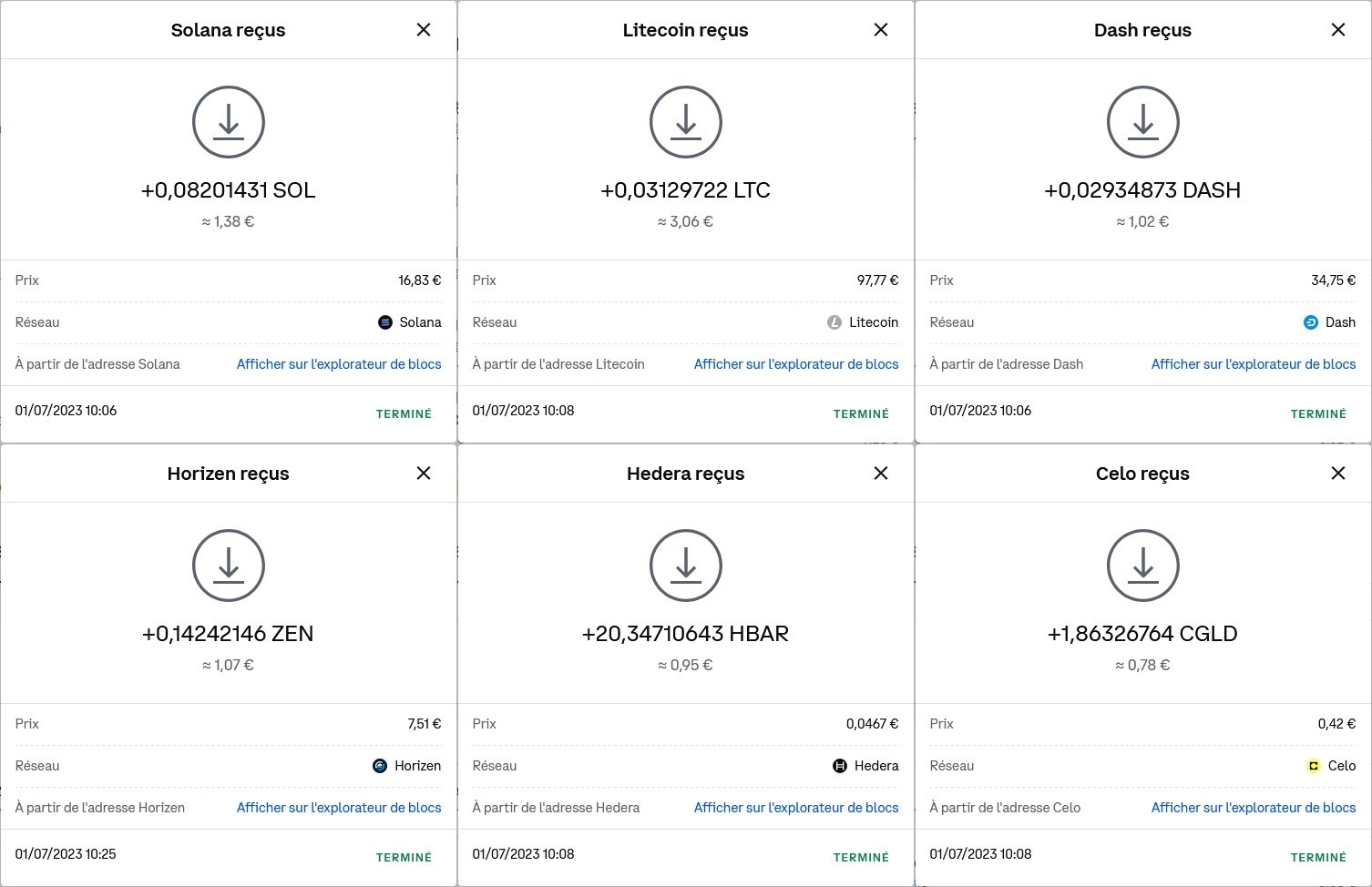Select the +0,03129722 LTC amount
Image resolution: width=1372 pixels, height=887 pixels.
pyautogui.click(x=686, y=190)
